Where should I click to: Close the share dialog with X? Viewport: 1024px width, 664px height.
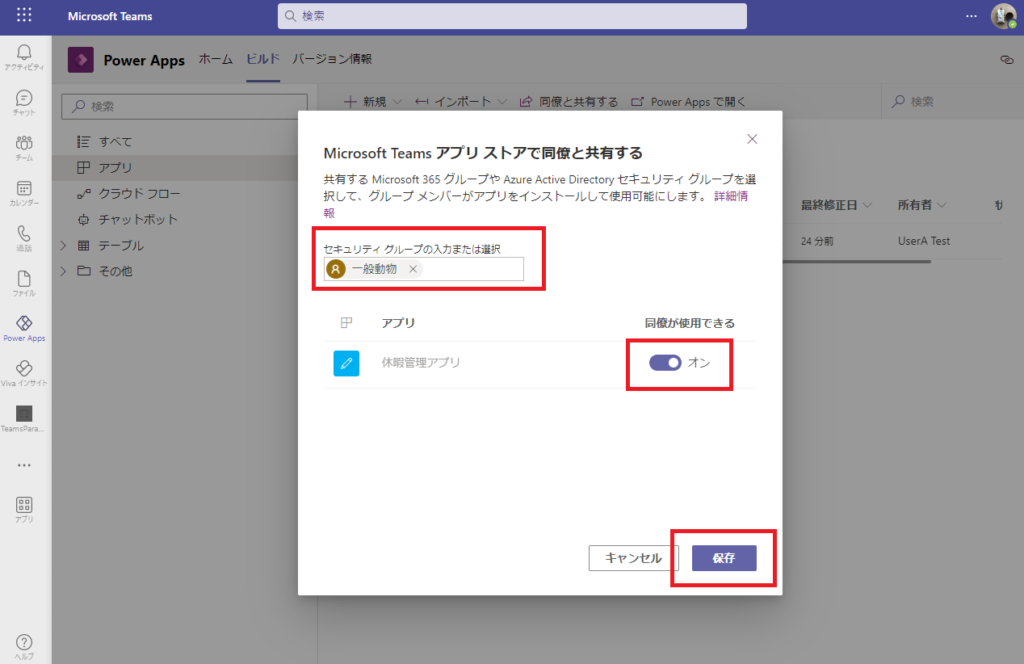tap(752, 139)
